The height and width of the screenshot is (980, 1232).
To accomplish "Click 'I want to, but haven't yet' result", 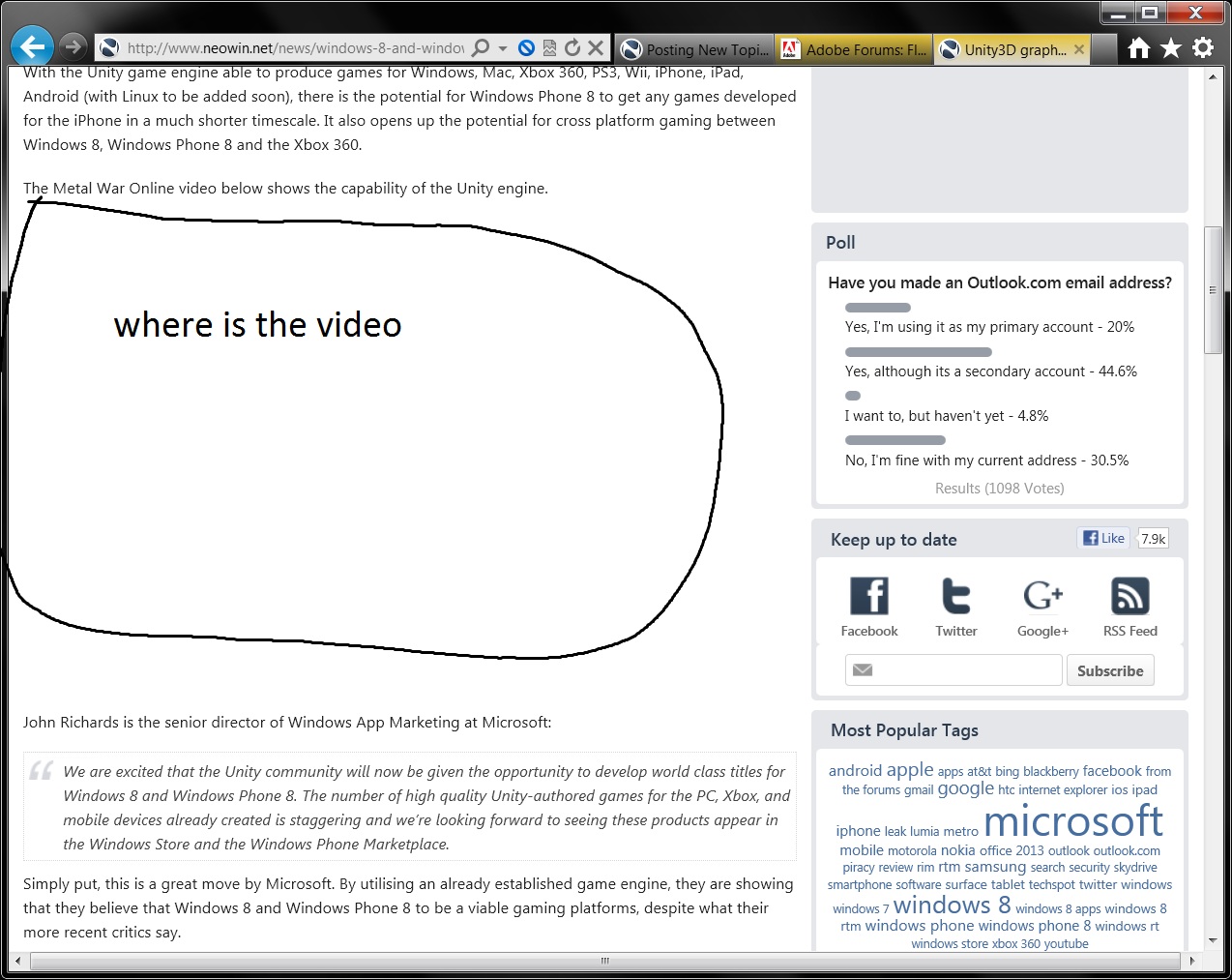I will pyautogui.click(x=946, y=416).
